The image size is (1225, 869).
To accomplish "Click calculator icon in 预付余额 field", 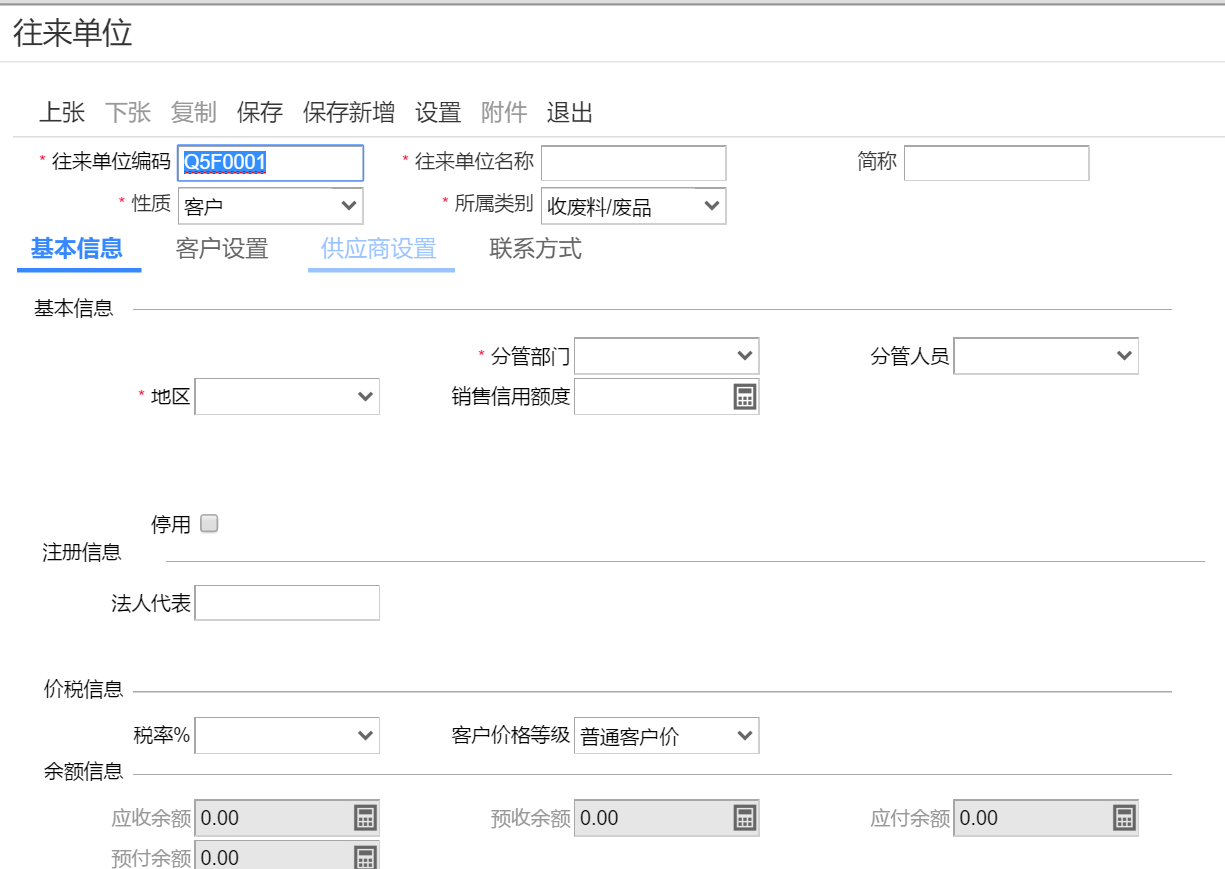I will click(365, 857).
